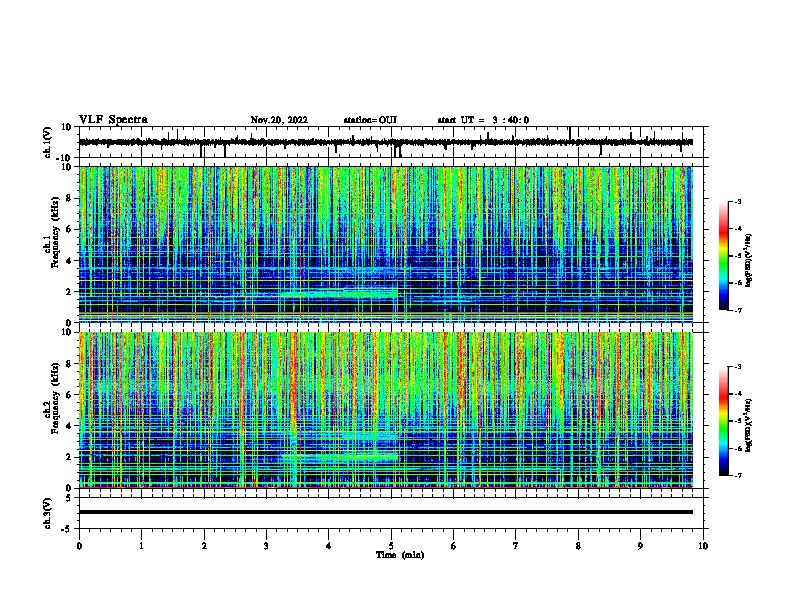The height and width of the screenshot is (612, 792).
Task: Click time axis tick label '7'
Action: [x=516, y=546]
